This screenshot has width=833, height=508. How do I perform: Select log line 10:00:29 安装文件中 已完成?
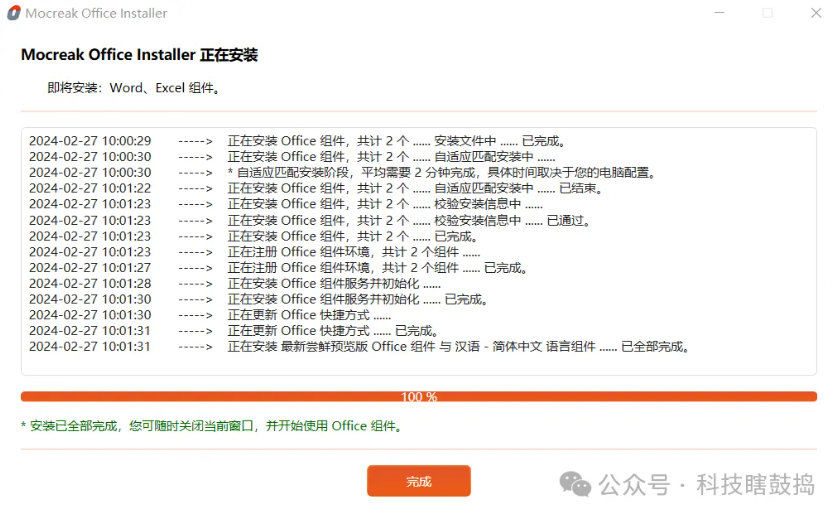(298, 141)
